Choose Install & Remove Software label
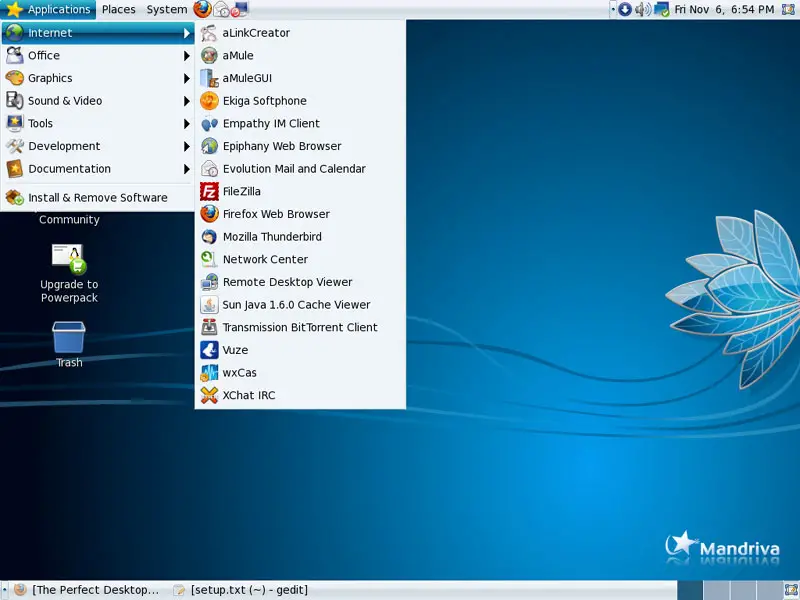800x600 pixels. click(x=97, y=197)
